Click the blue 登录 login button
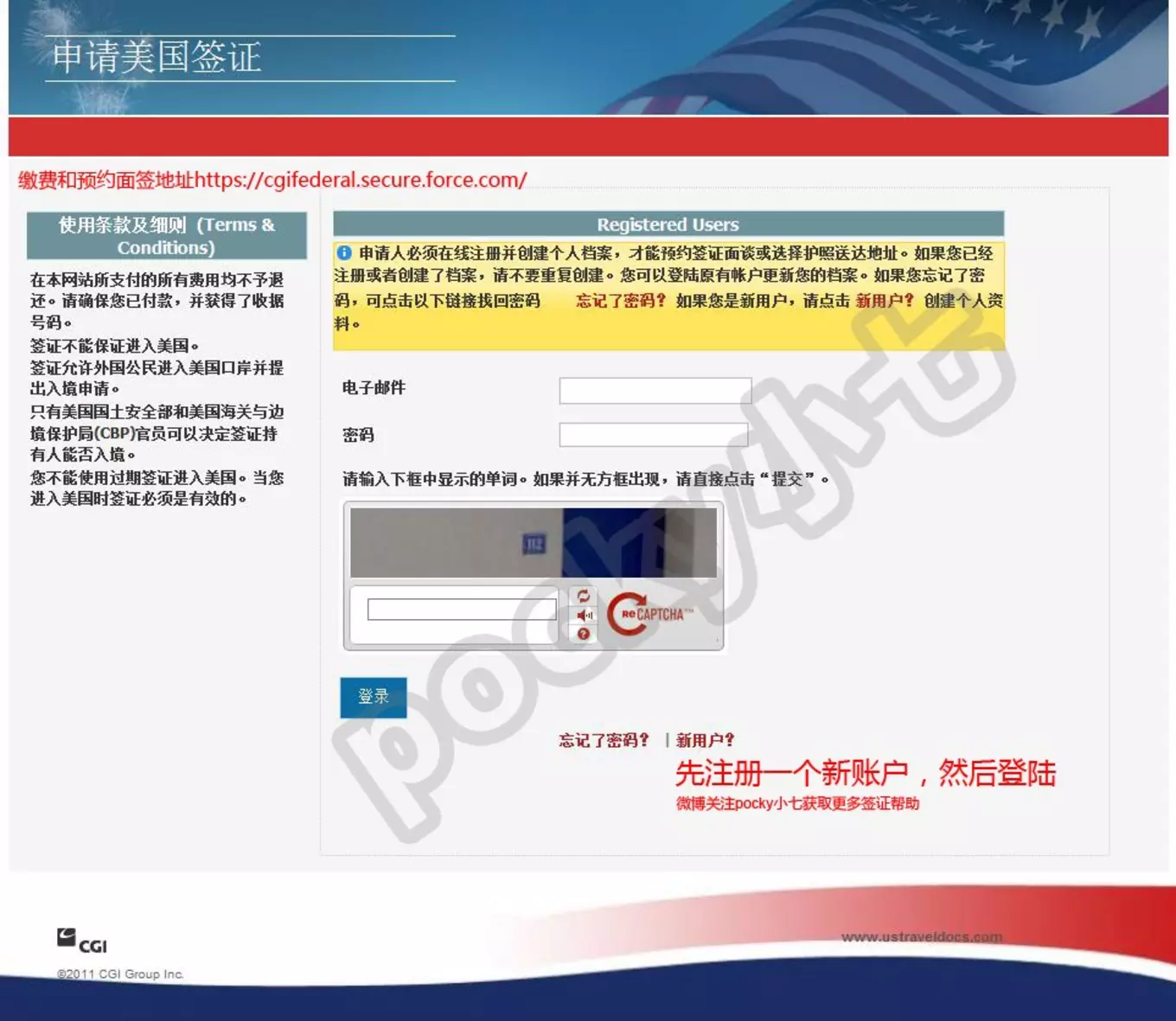The image size is (1176, 1021). pyautogui.click(x=374, y=697)
